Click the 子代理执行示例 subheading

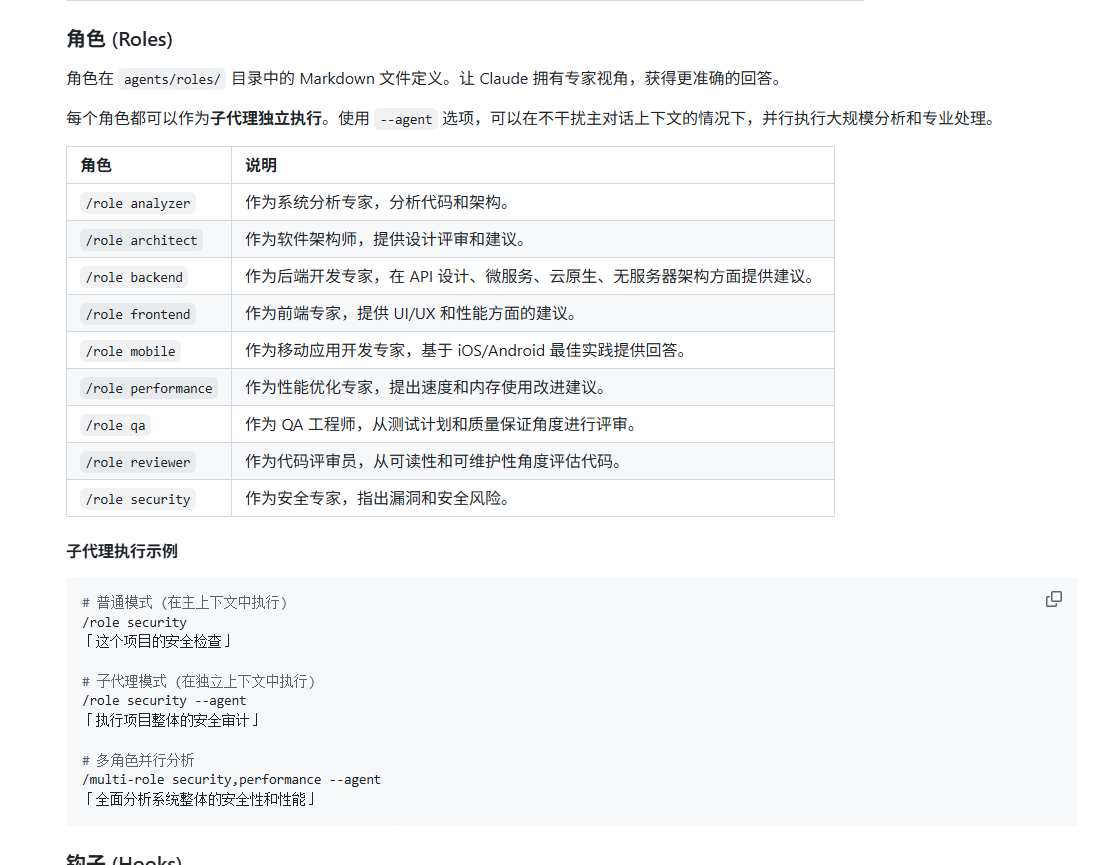(x=122, y=551)
